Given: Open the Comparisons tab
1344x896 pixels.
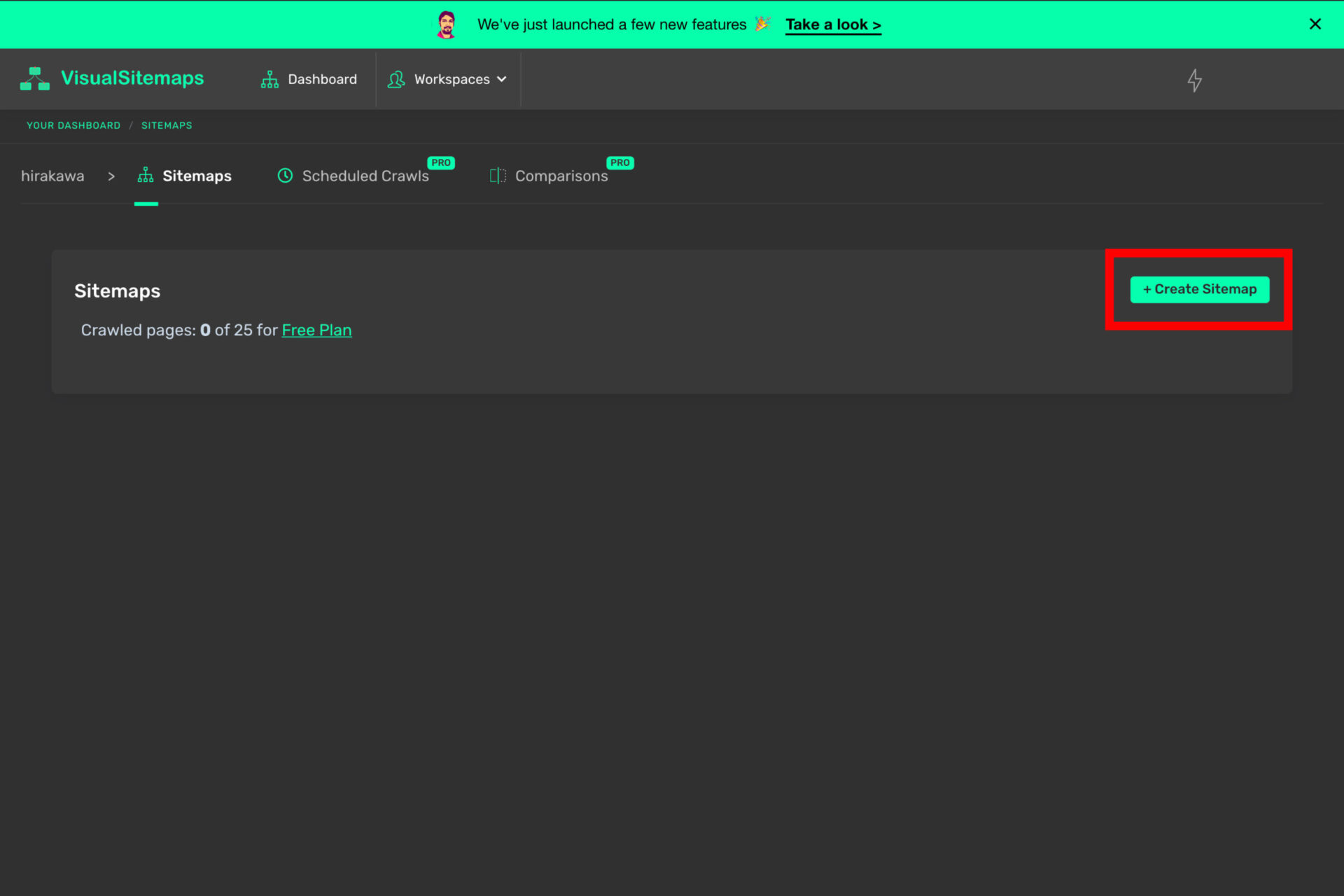Looking at the screenshot, I should tap(549, 176).
